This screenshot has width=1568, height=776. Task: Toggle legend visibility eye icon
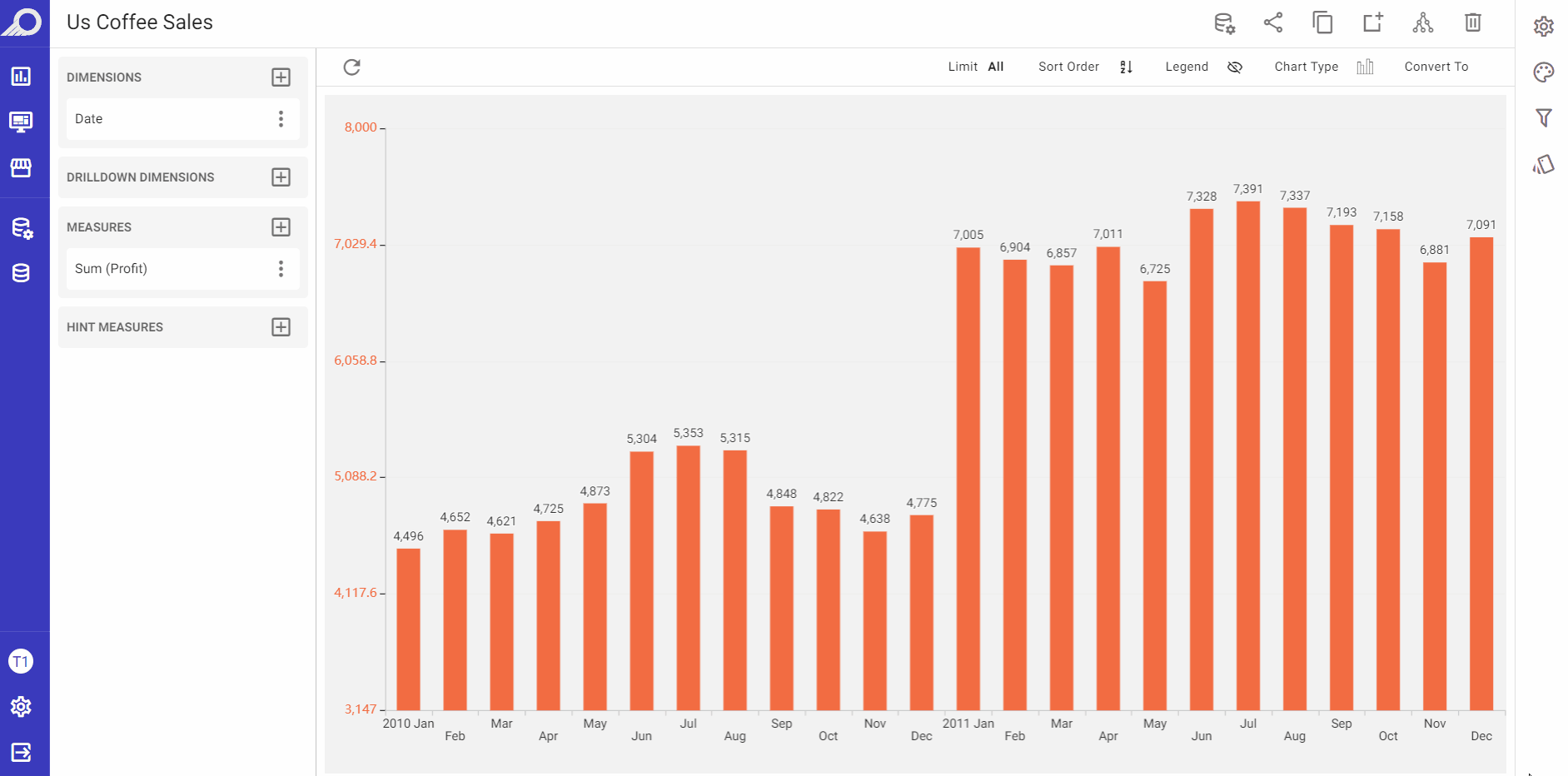1235,67
